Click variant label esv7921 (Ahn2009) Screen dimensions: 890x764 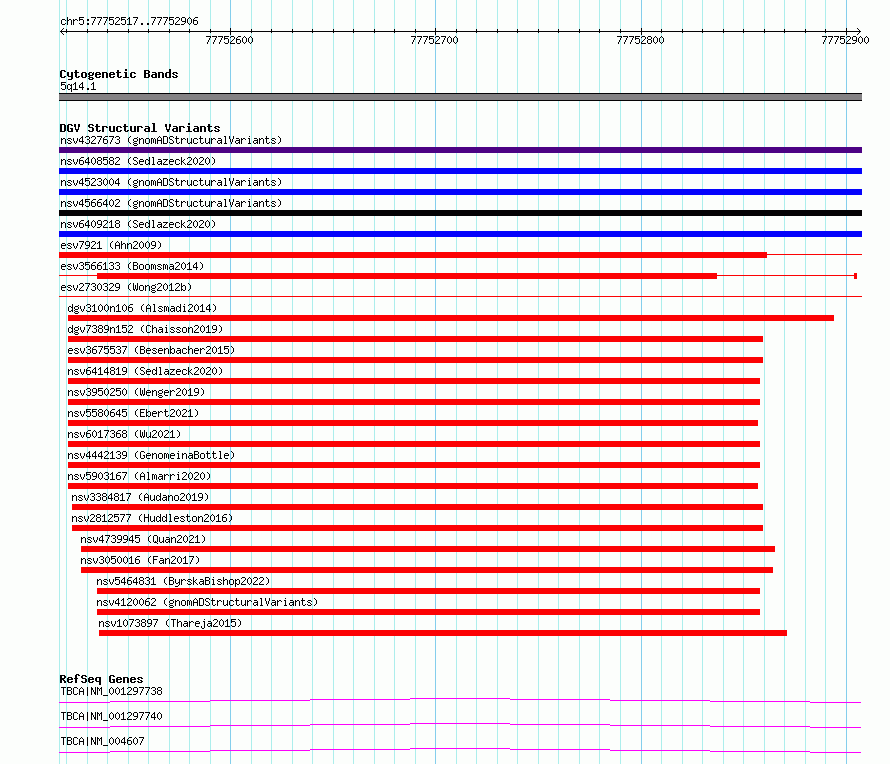111,245
